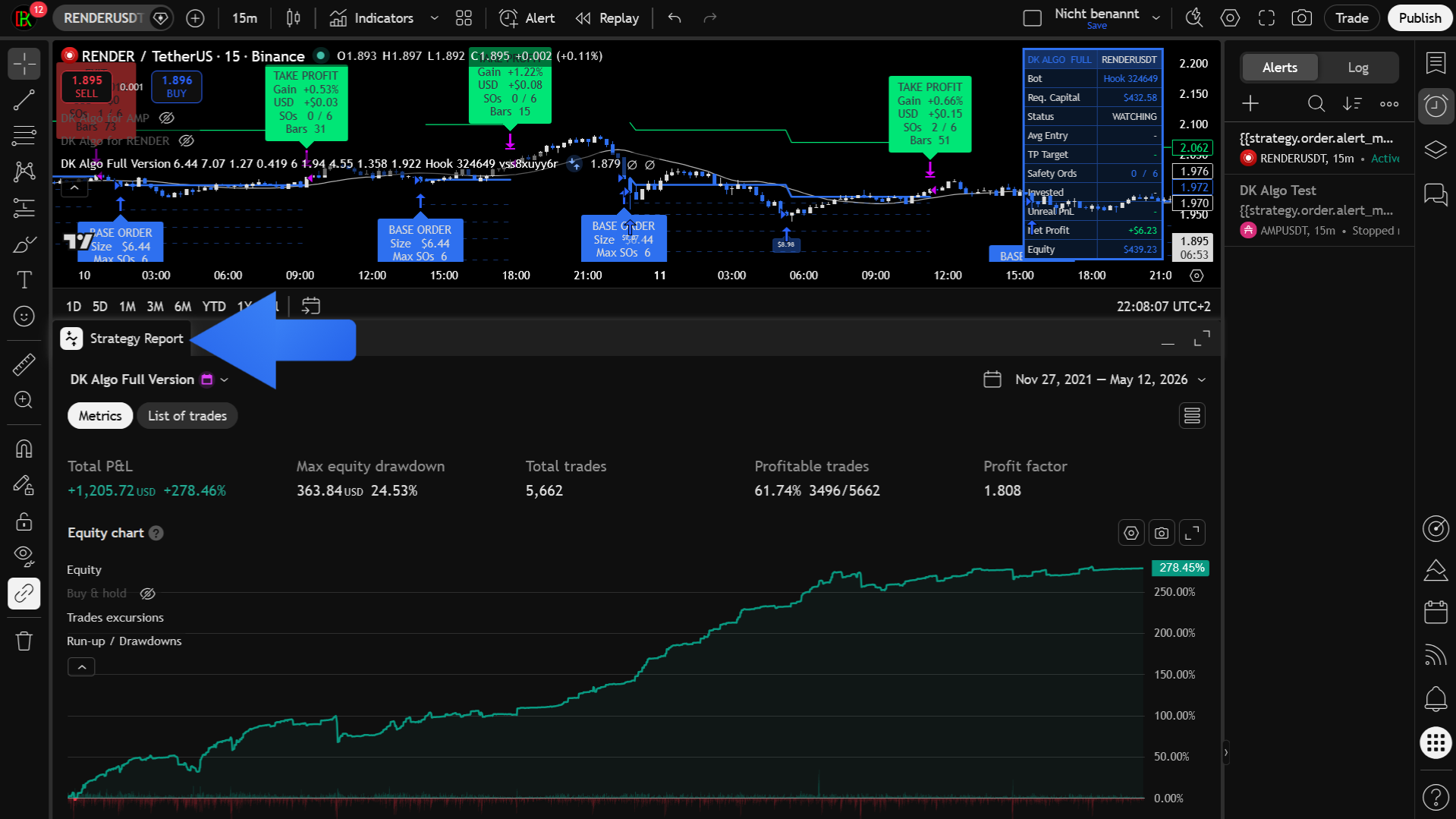Collapse the indicator legend on chart
Screen dimensions: 1456x819
pos(74,187)
